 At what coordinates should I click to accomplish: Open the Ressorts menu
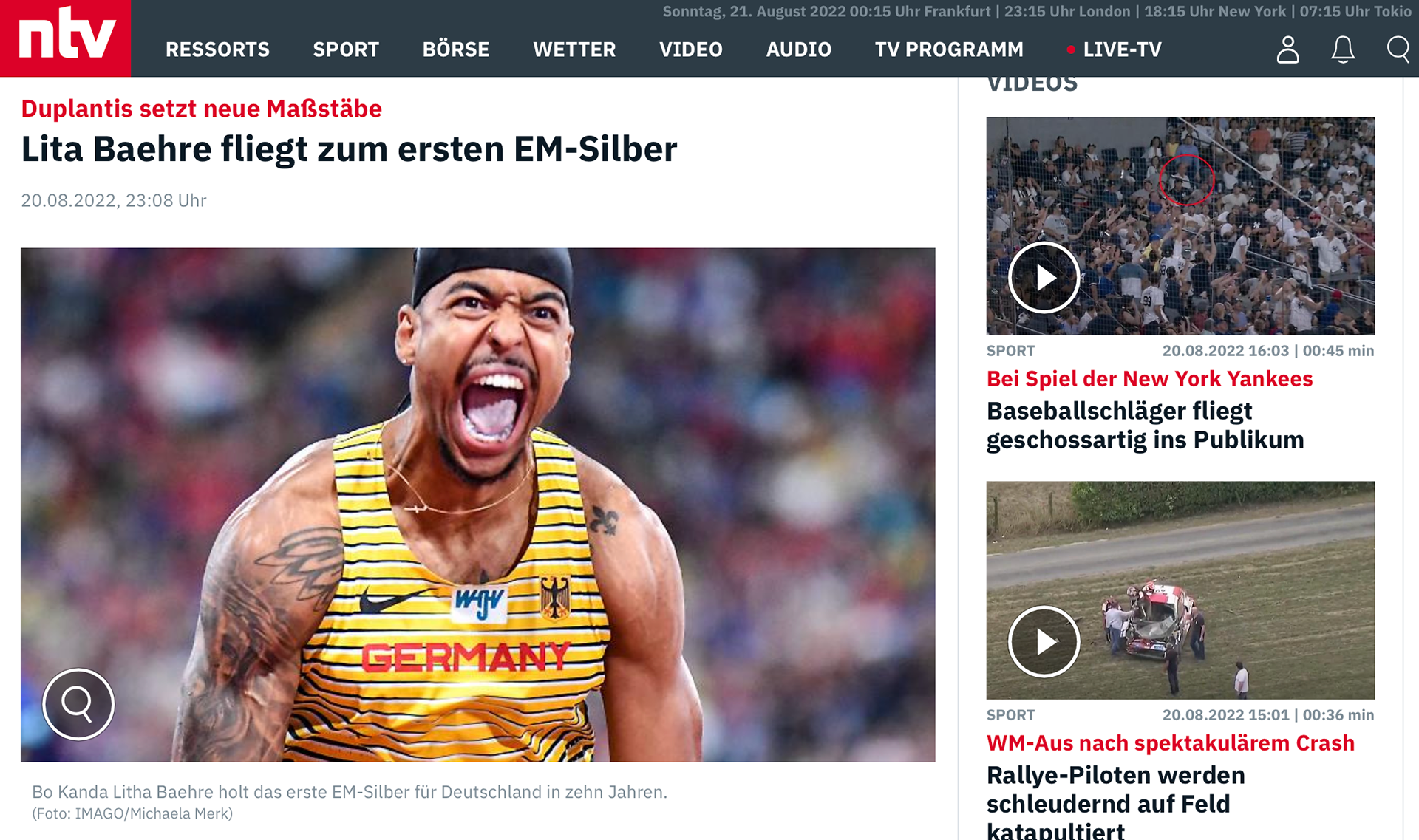point(217,49)
